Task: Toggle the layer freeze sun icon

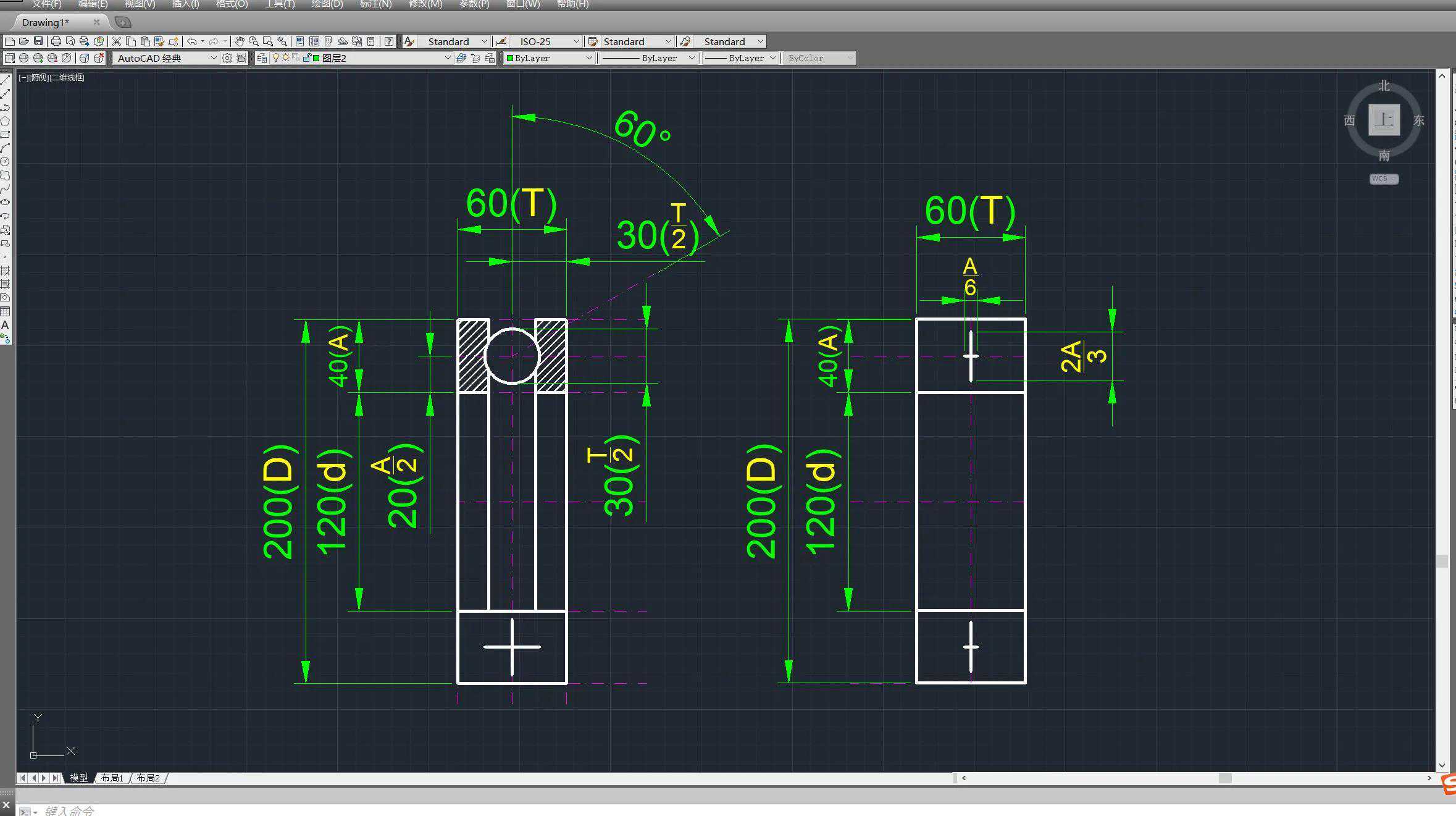Action: coord(286,58)
